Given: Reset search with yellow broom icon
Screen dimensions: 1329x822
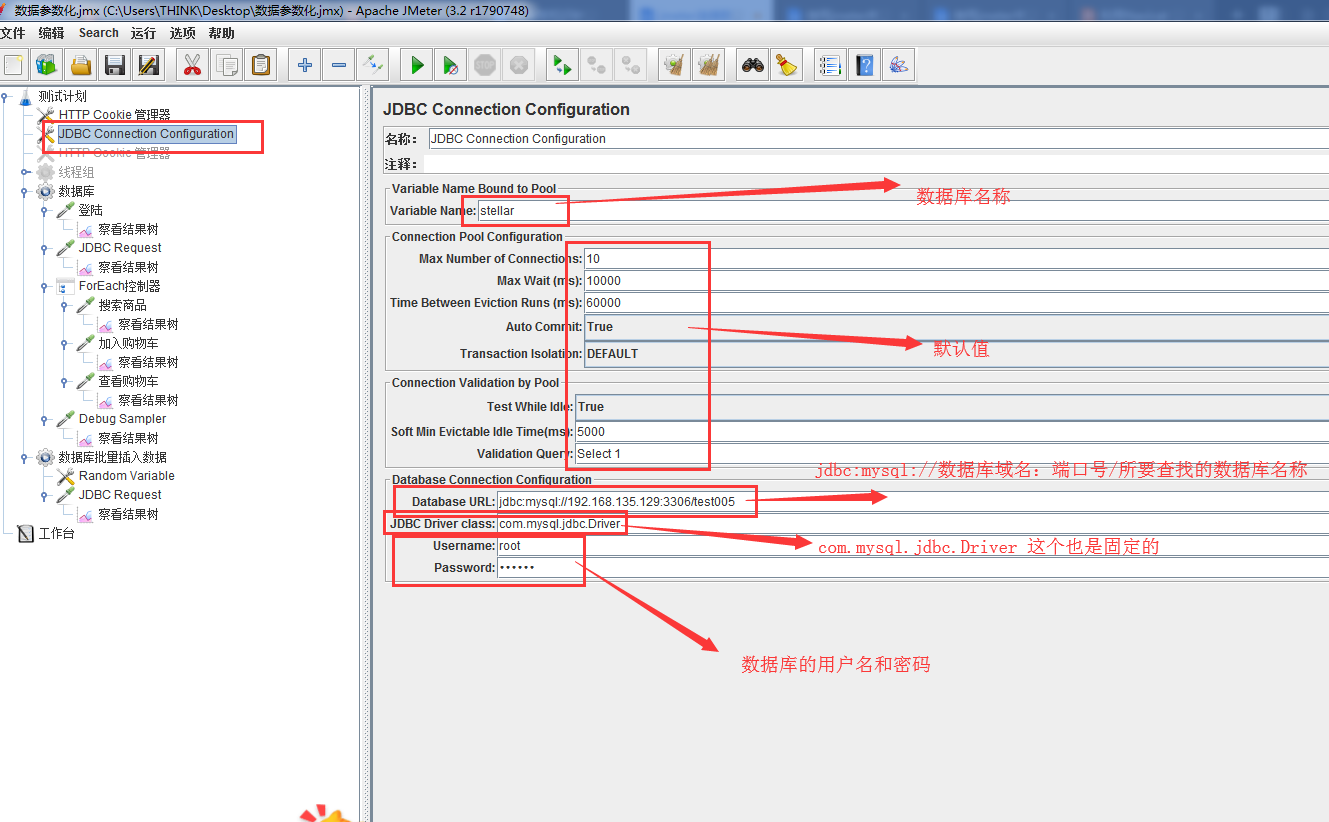Looking at the screenshot, I should [787, 66].
